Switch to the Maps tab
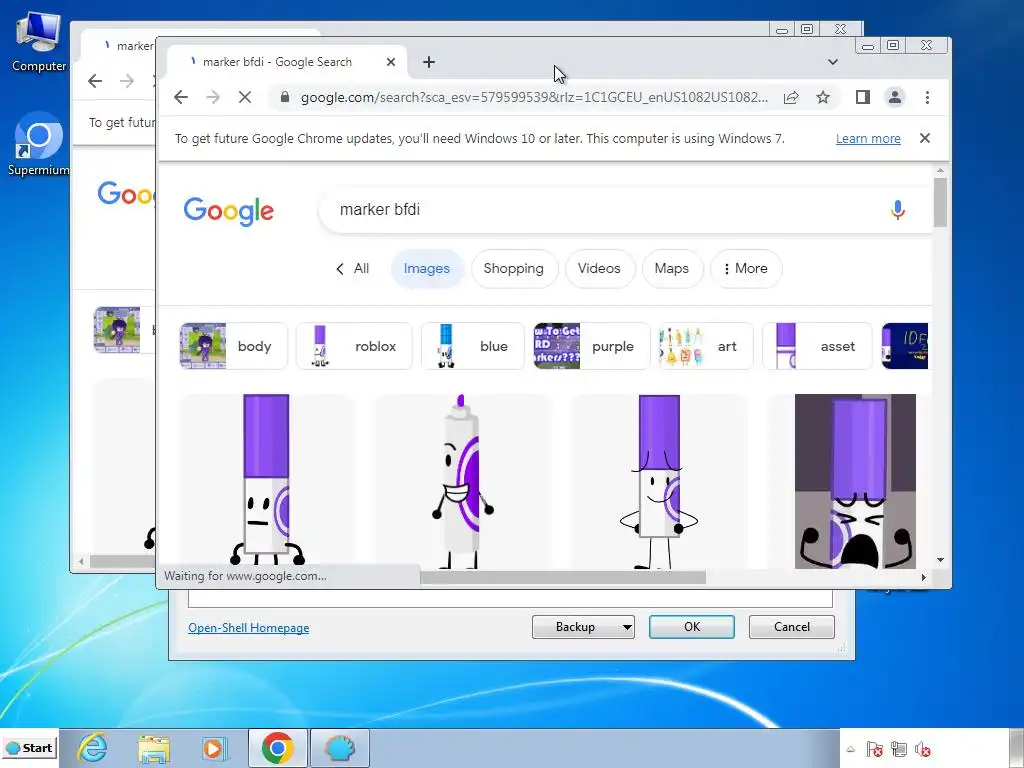This screenshot has width=1024, height=768. coord(672,268)
